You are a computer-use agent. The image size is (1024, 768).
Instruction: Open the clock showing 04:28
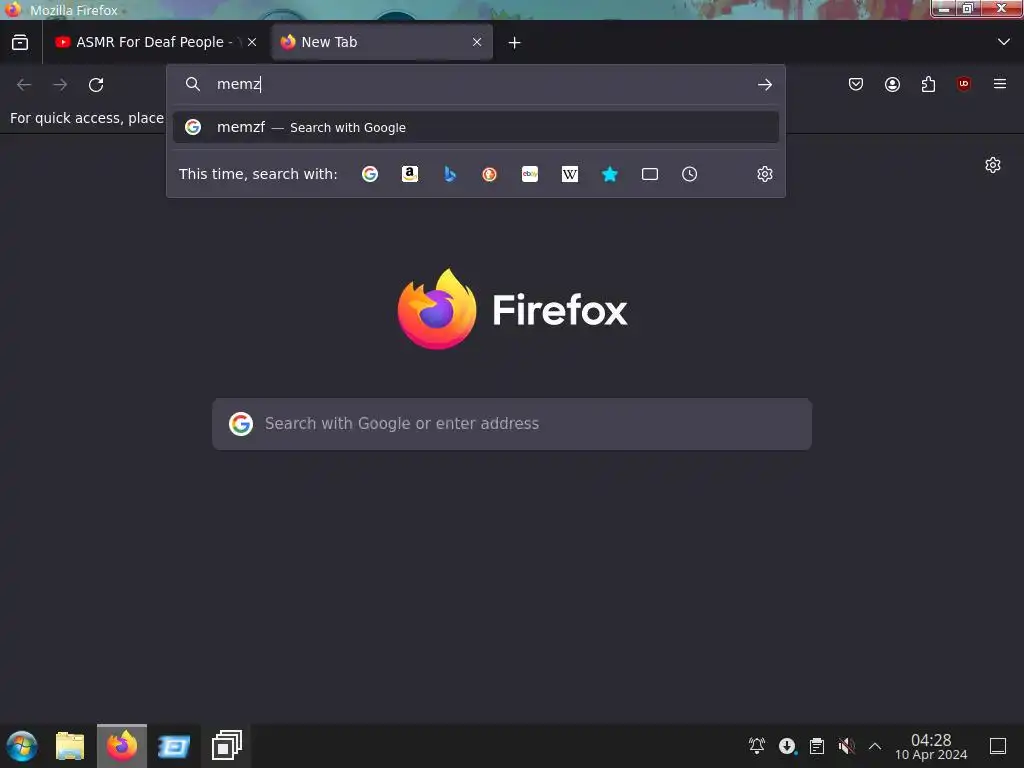(931, 746)
